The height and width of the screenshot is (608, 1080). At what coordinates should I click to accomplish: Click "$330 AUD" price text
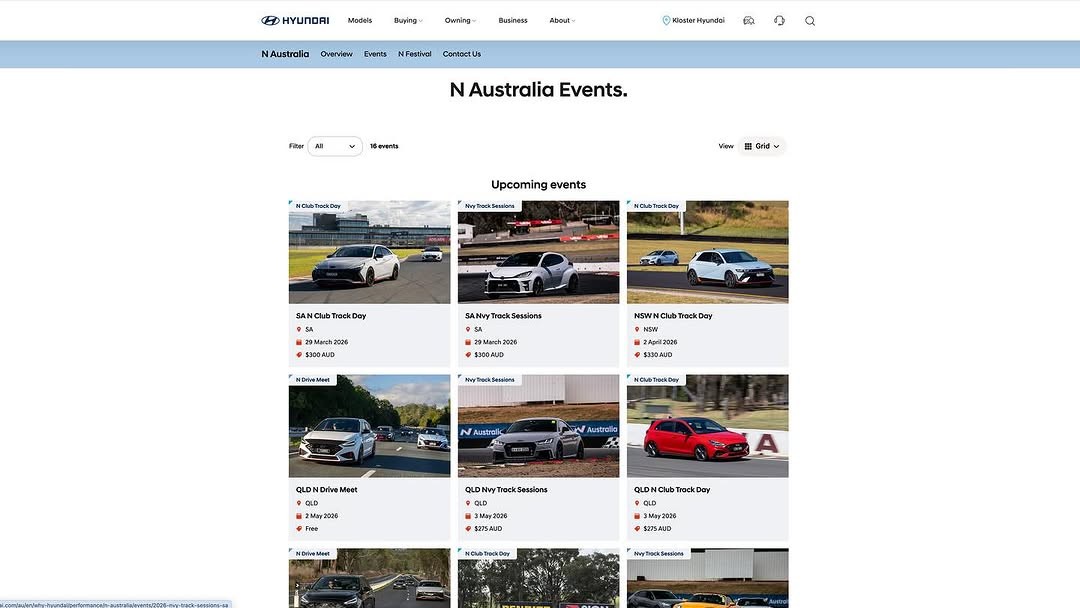[658, 355]
